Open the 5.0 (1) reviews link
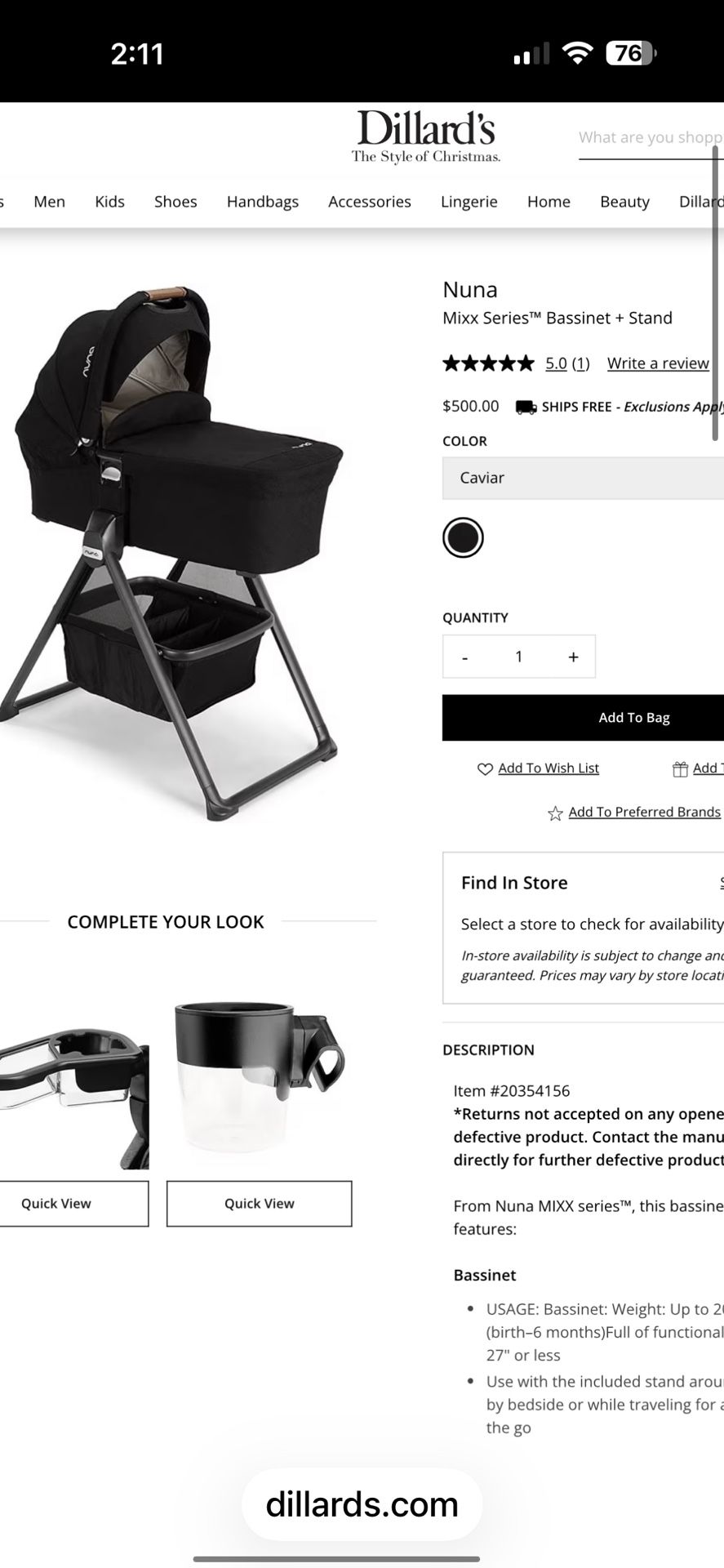 tap(567, 363)
